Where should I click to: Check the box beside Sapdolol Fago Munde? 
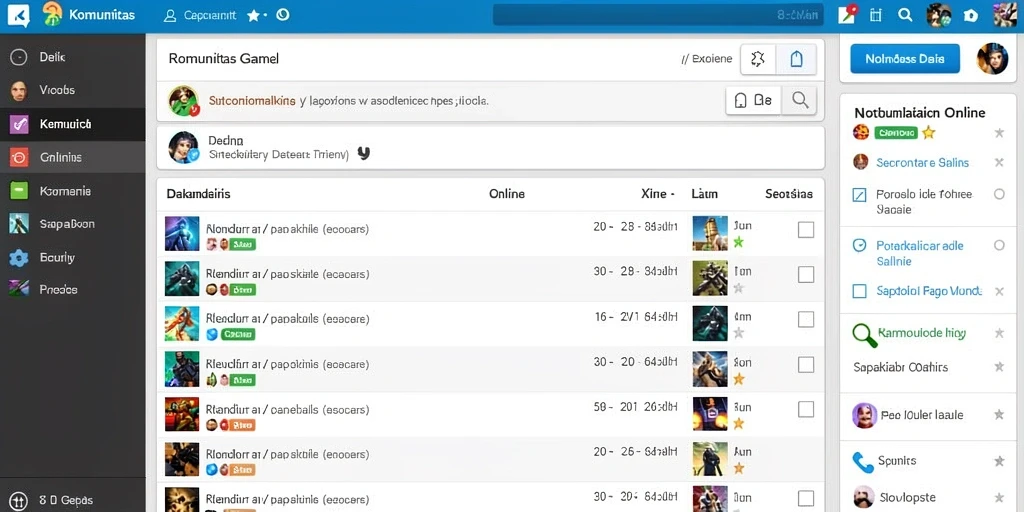point(860,291)
